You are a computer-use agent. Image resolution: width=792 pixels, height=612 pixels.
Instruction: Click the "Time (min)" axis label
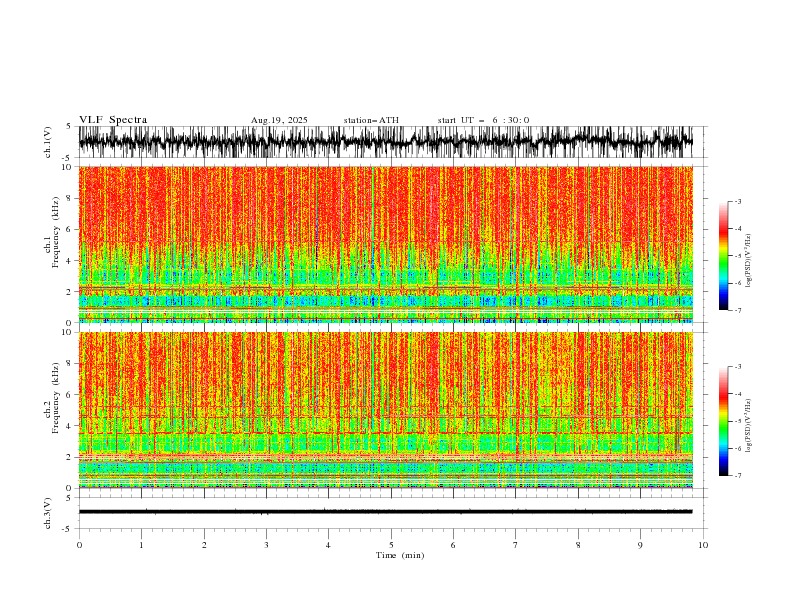pyautogui.click(x=400, y=555)
